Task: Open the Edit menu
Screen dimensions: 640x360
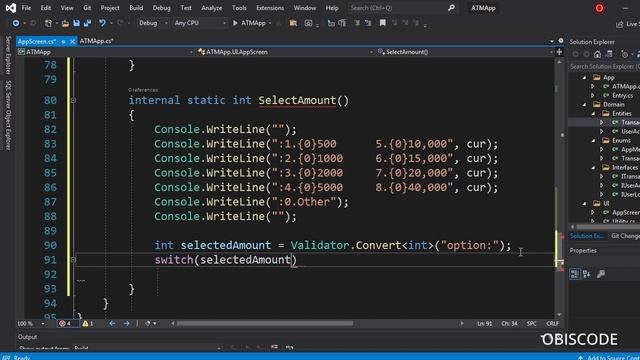Action: [x=46, y=8]
